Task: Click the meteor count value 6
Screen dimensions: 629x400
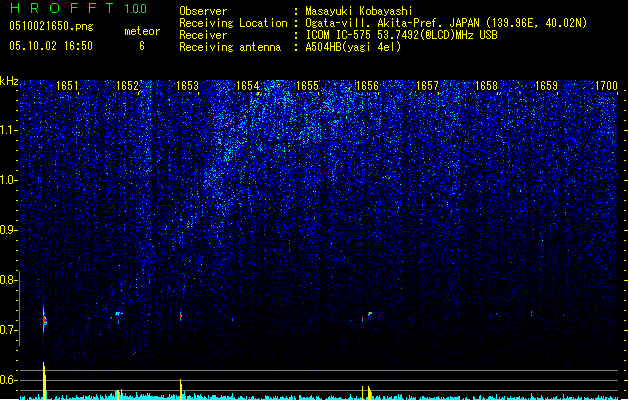Action: (x=142, y=46)
